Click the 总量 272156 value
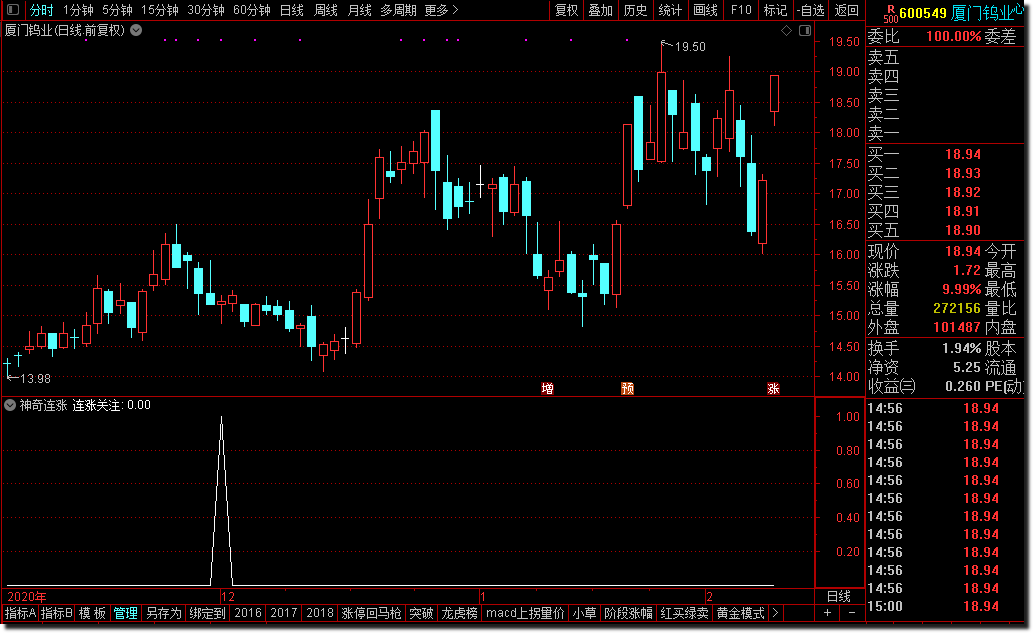Viewport: 1034px width, 633px height. pyautogui.click(x=957, y=308)
